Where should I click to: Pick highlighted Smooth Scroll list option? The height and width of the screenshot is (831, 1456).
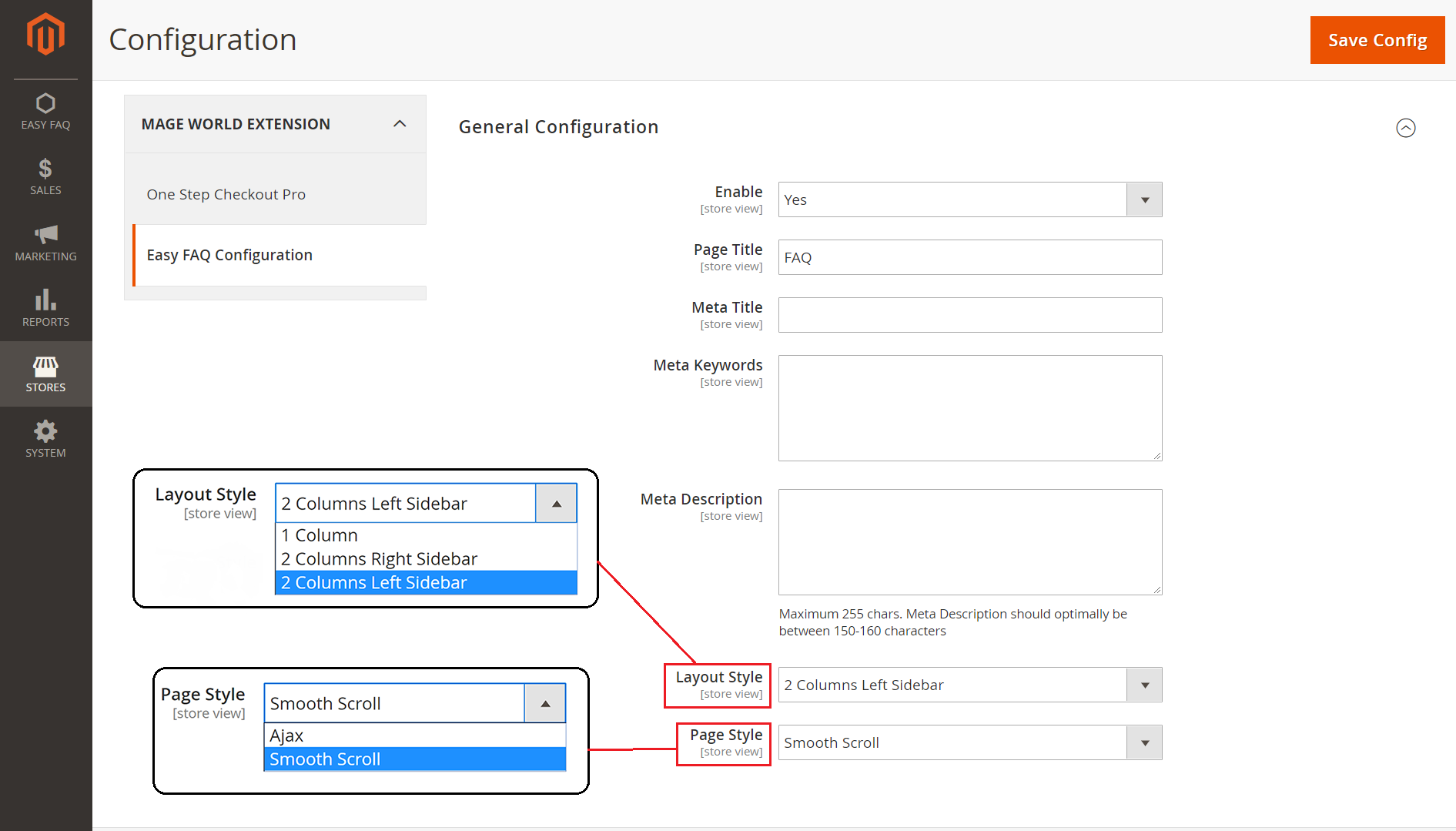click(x=415, y=759)
